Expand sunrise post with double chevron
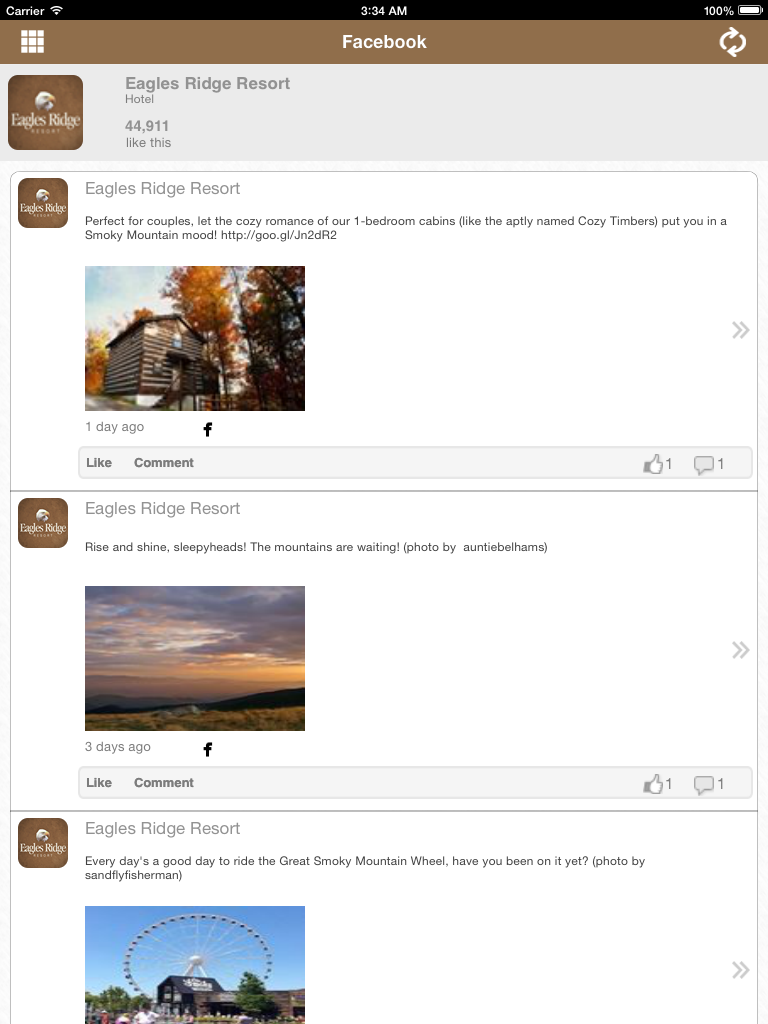768x1024 pixels. 740,650
